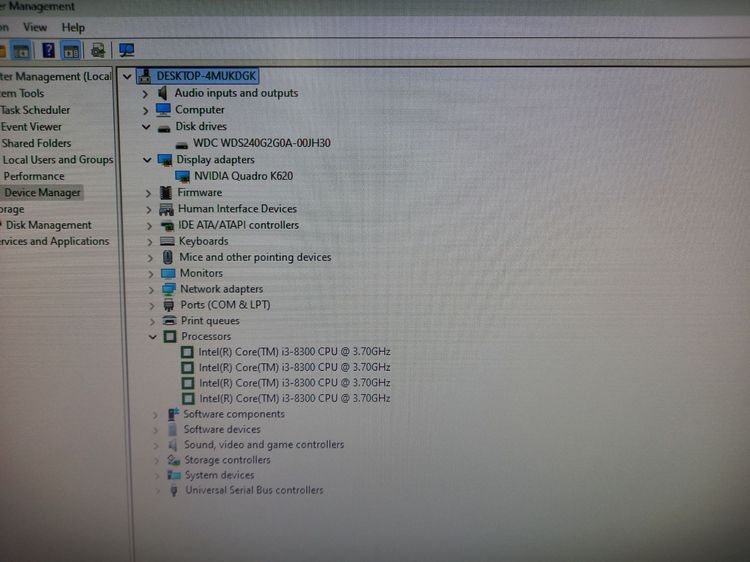Click the System devices folder icon
Image resolution: width=750 pixels, height=562 pixels.
(174, 475)
